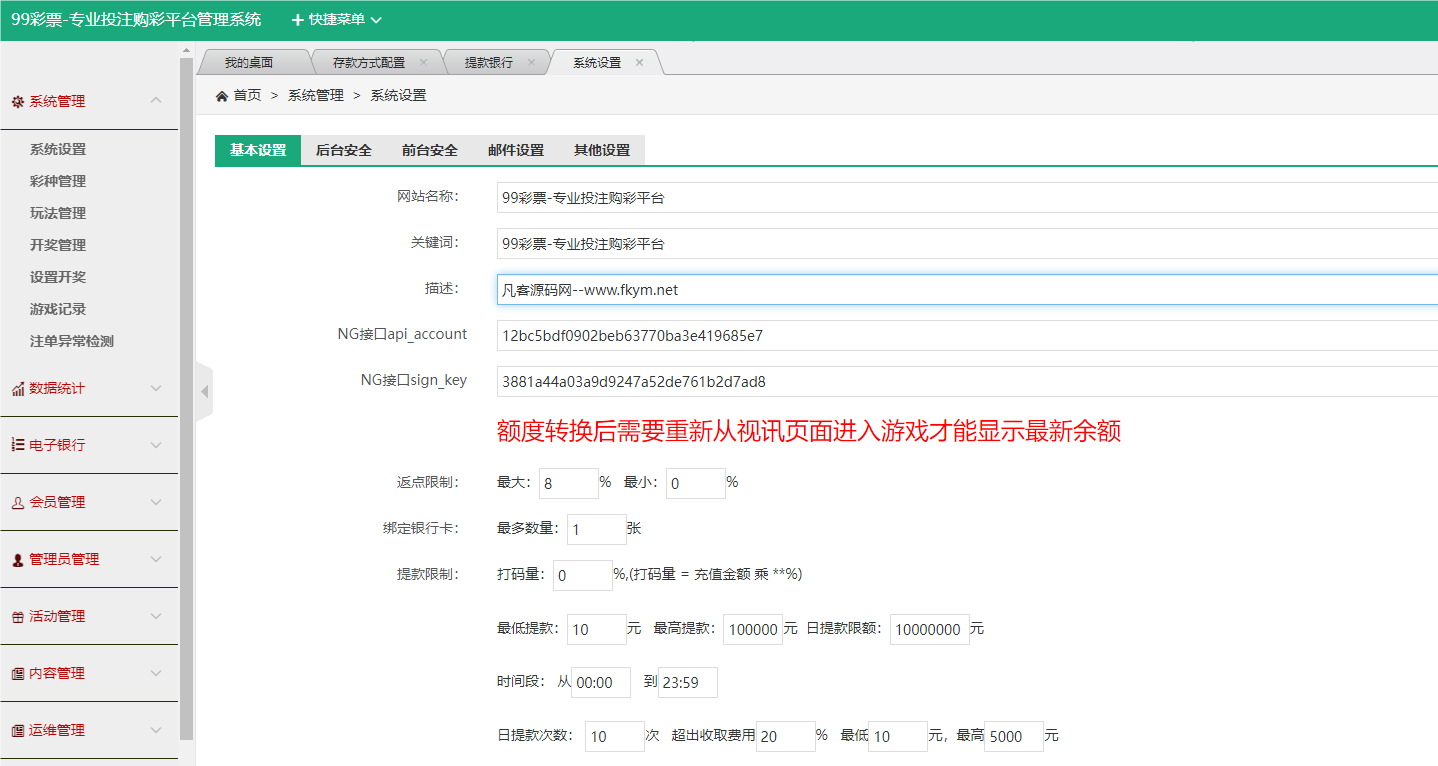Click the plus icon beside 快捷菜单

[297, 20]
